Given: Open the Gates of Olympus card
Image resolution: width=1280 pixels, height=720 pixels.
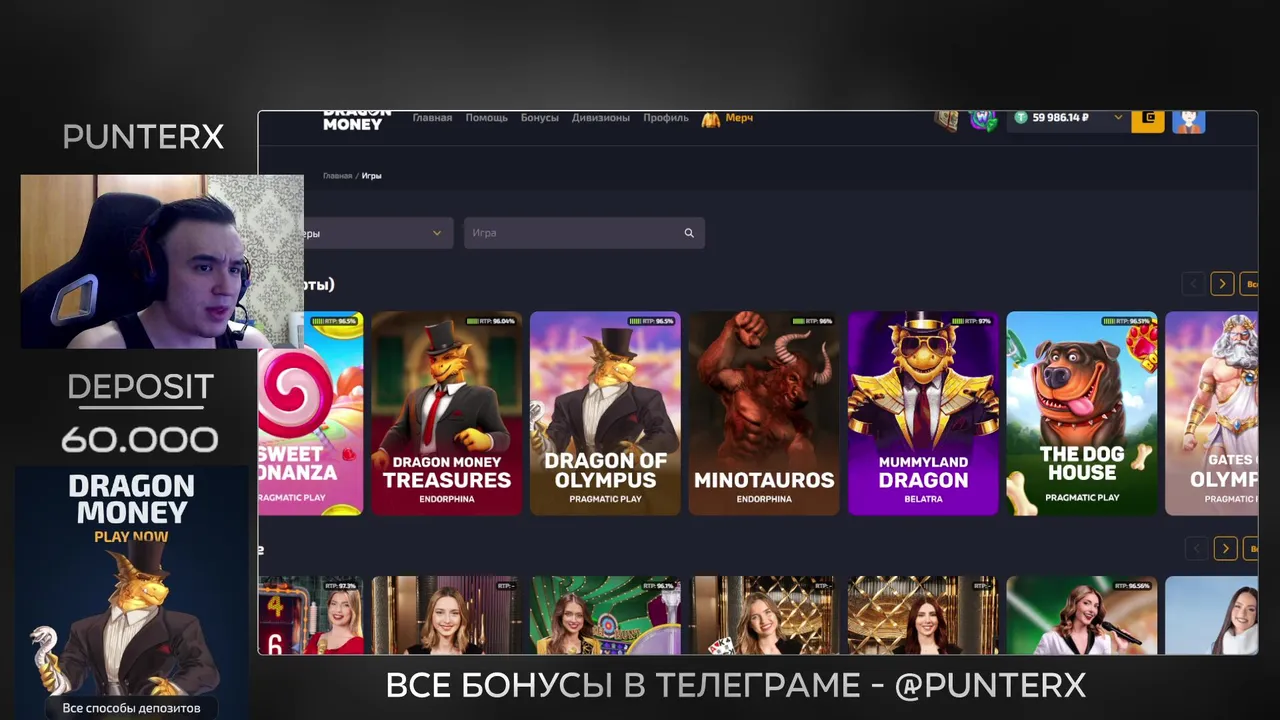Looking at the screenshot, I should [x=1212, y=413].
